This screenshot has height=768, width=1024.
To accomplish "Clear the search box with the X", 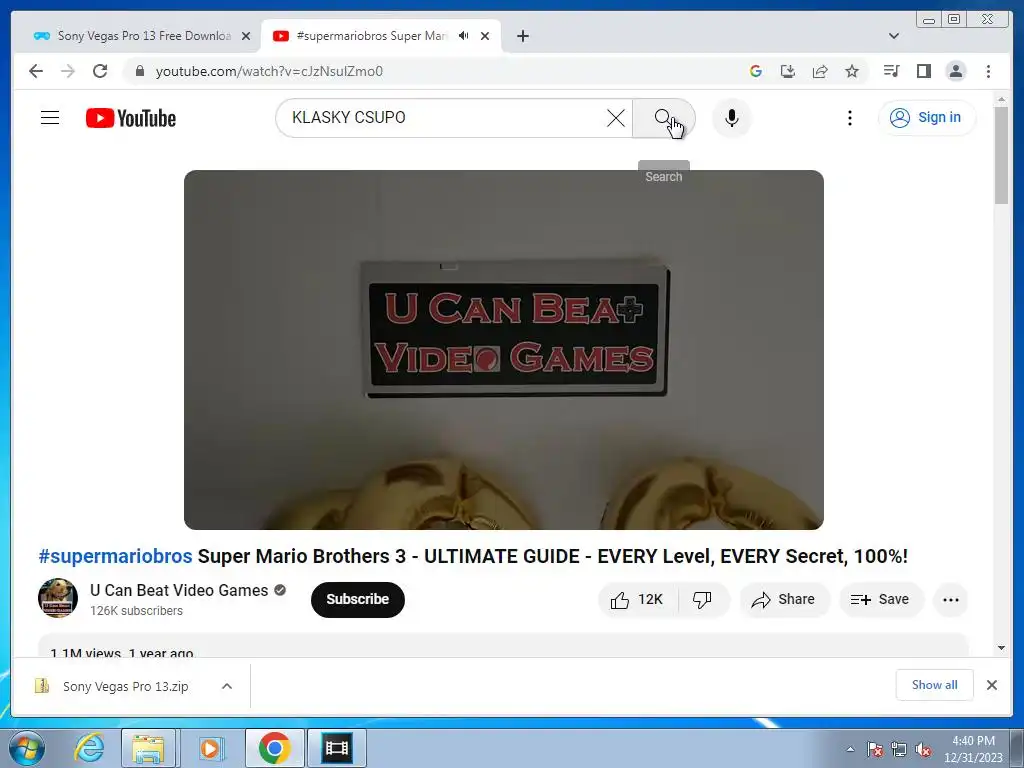I will click(x=615, y=118).
